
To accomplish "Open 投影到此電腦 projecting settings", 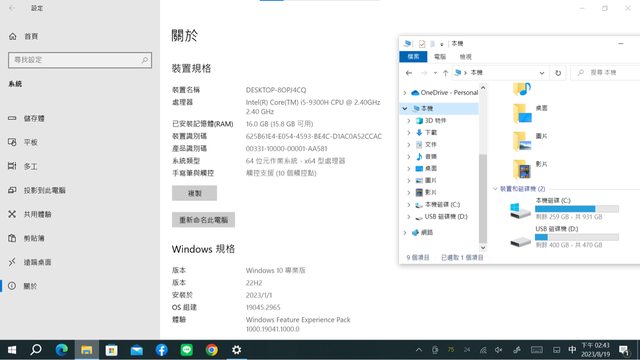I will 37,190.
